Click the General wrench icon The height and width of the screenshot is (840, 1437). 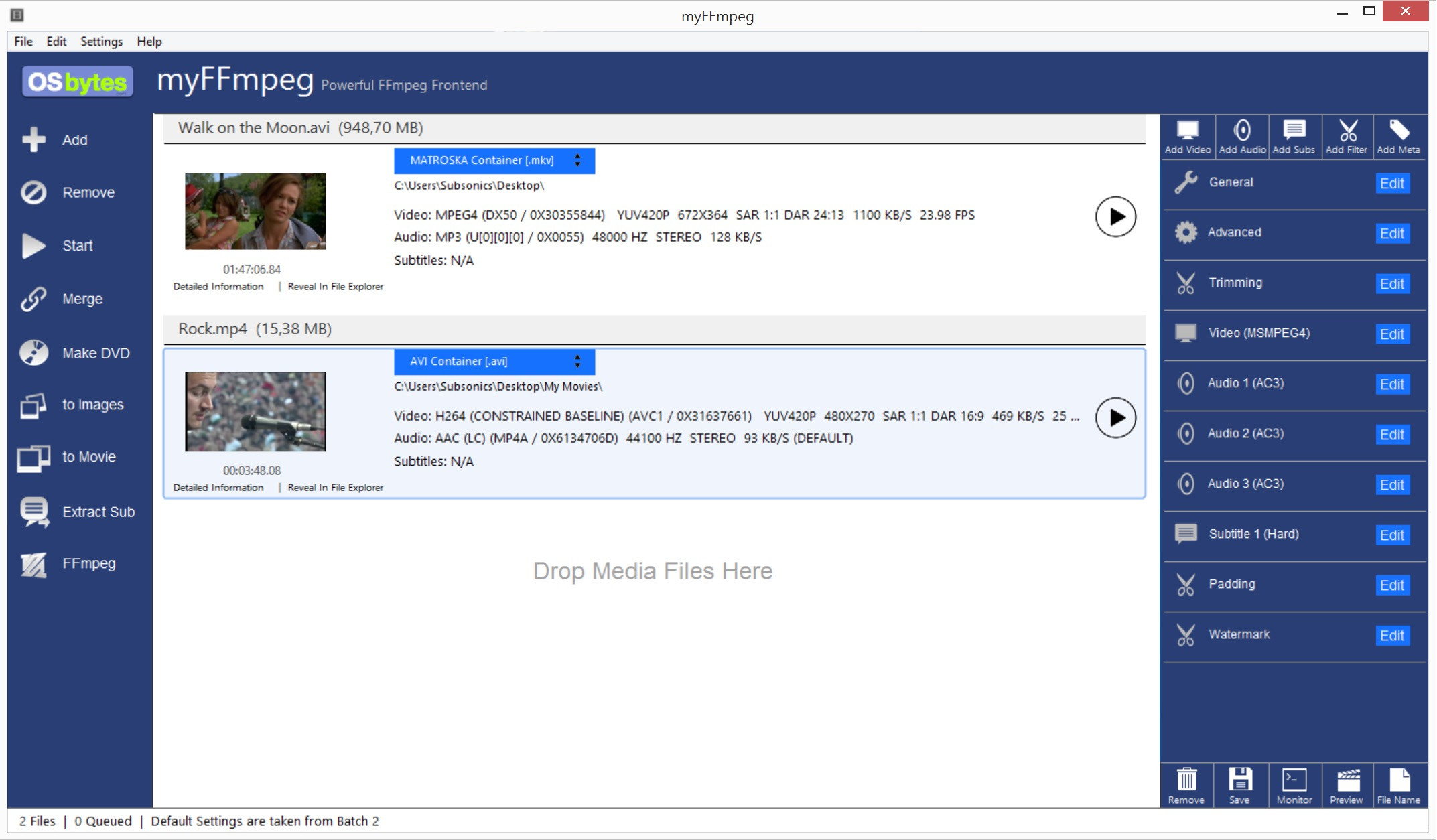click(1186, 182)
